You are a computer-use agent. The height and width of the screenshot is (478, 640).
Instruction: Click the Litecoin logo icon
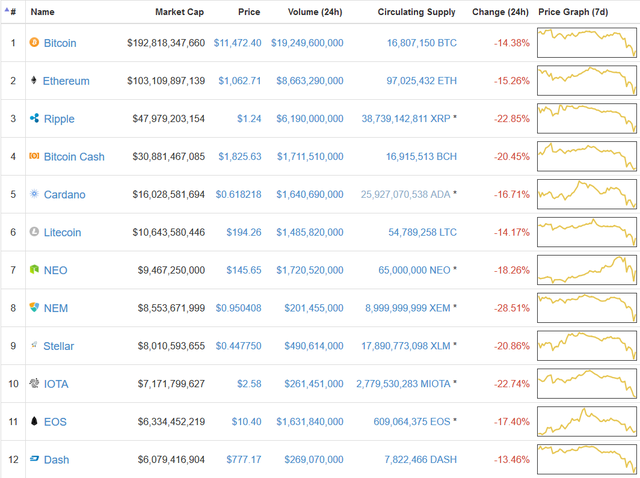(x=35, y=232)
